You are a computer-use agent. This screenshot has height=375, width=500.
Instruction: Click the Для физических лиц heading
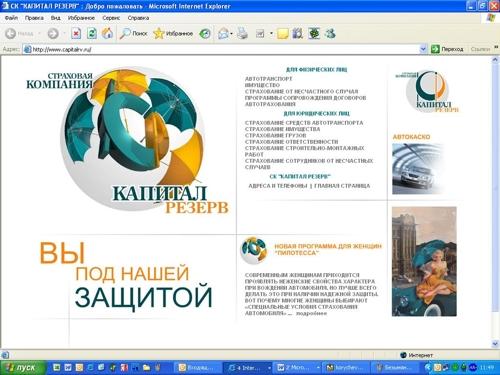coord(316,70)
